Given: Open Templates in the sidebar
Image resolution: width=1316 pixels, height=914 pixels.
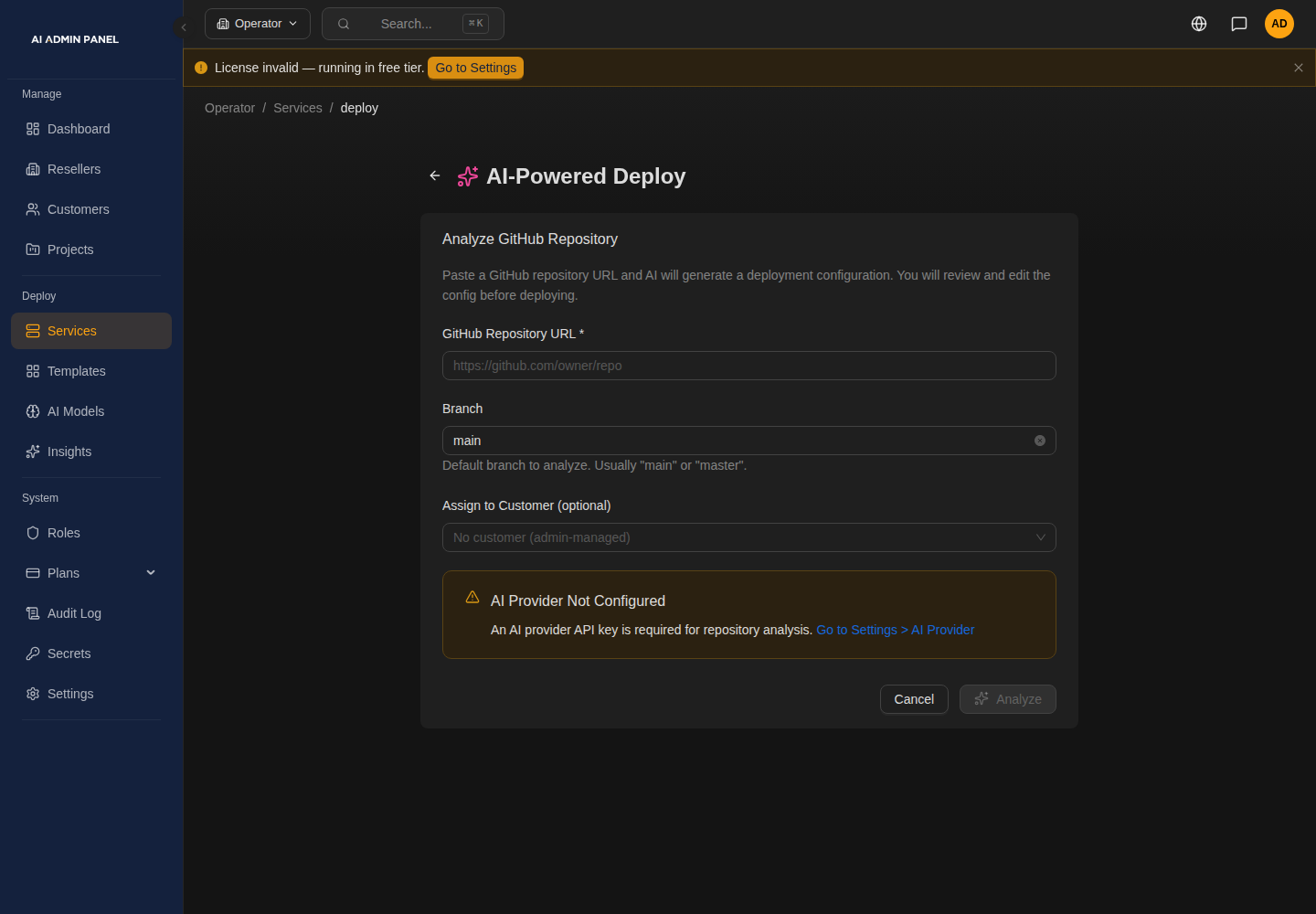Looking at the screenshot, I should (91, 371).
